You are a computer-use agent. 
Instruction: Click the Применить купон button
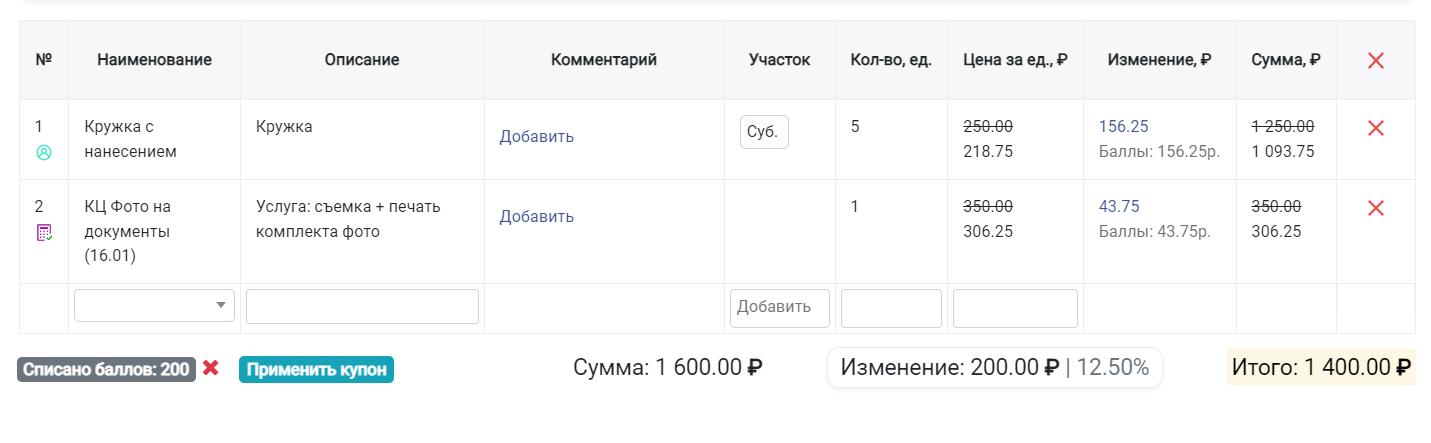pos(316,369)
